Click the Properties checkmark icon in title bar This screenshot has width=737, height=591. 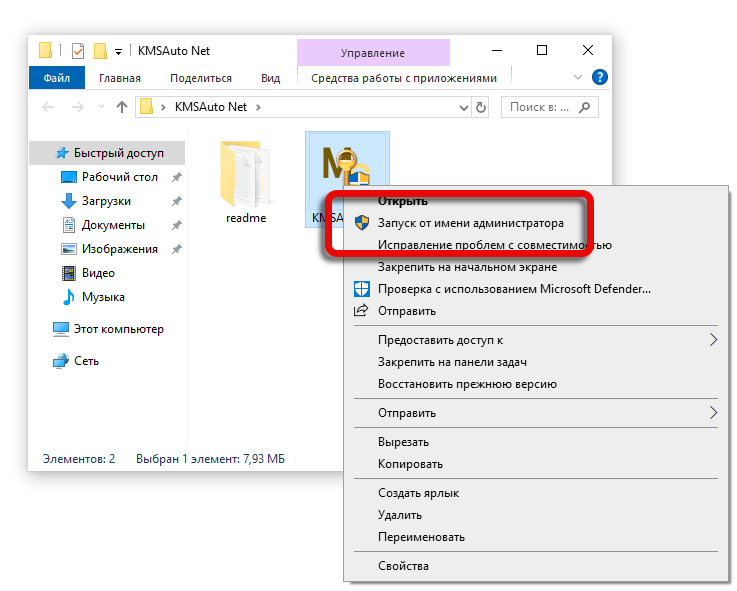tap(78, 51)
